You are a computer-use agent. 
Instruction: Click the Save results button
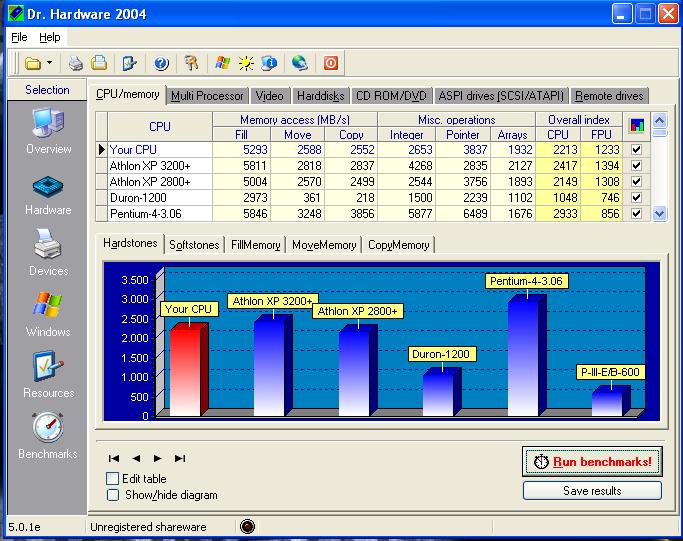tap(592, 491)
